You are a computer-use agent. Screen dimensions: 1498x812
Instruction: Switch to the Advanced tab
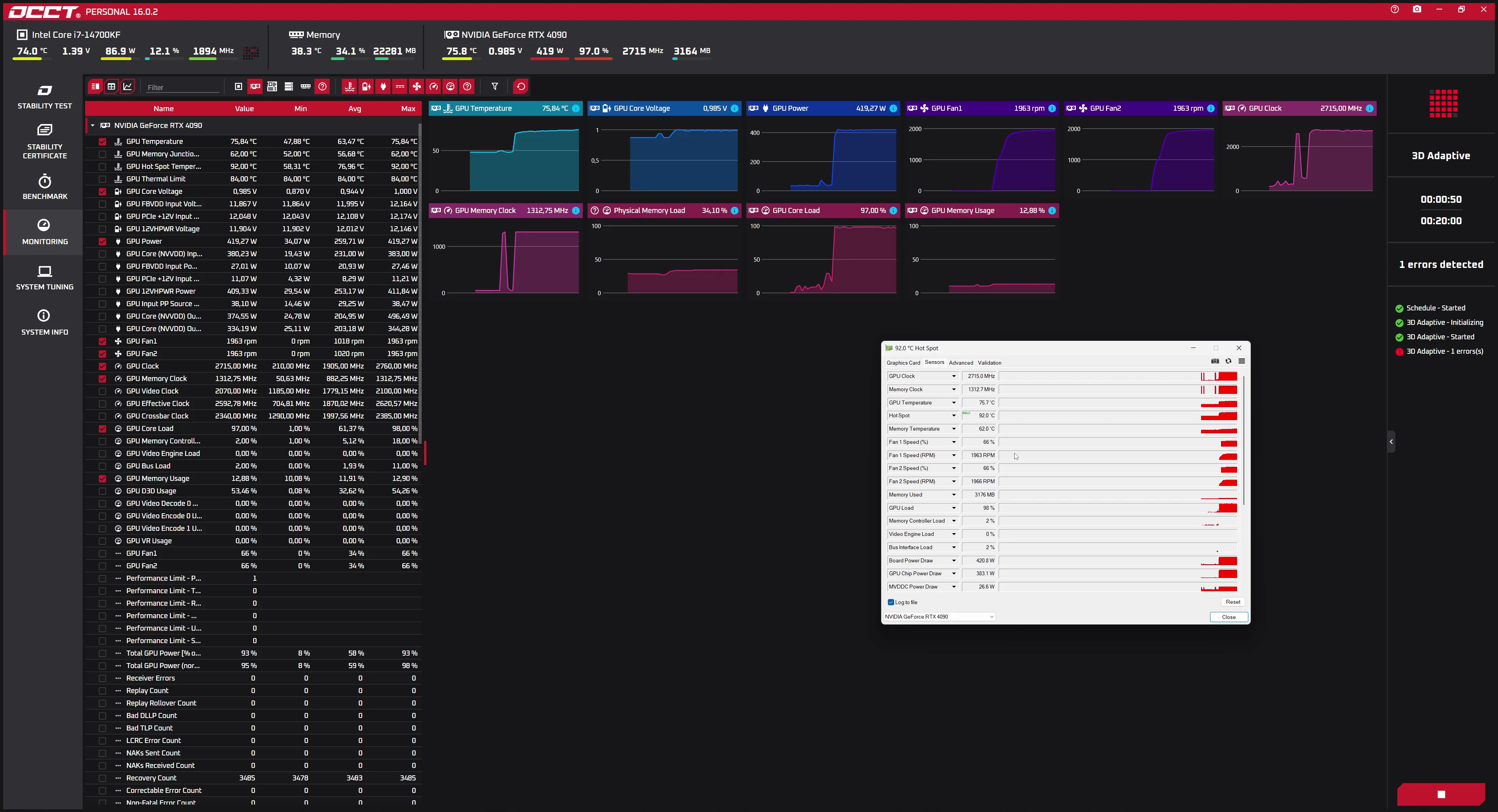[x=961, y=363]
